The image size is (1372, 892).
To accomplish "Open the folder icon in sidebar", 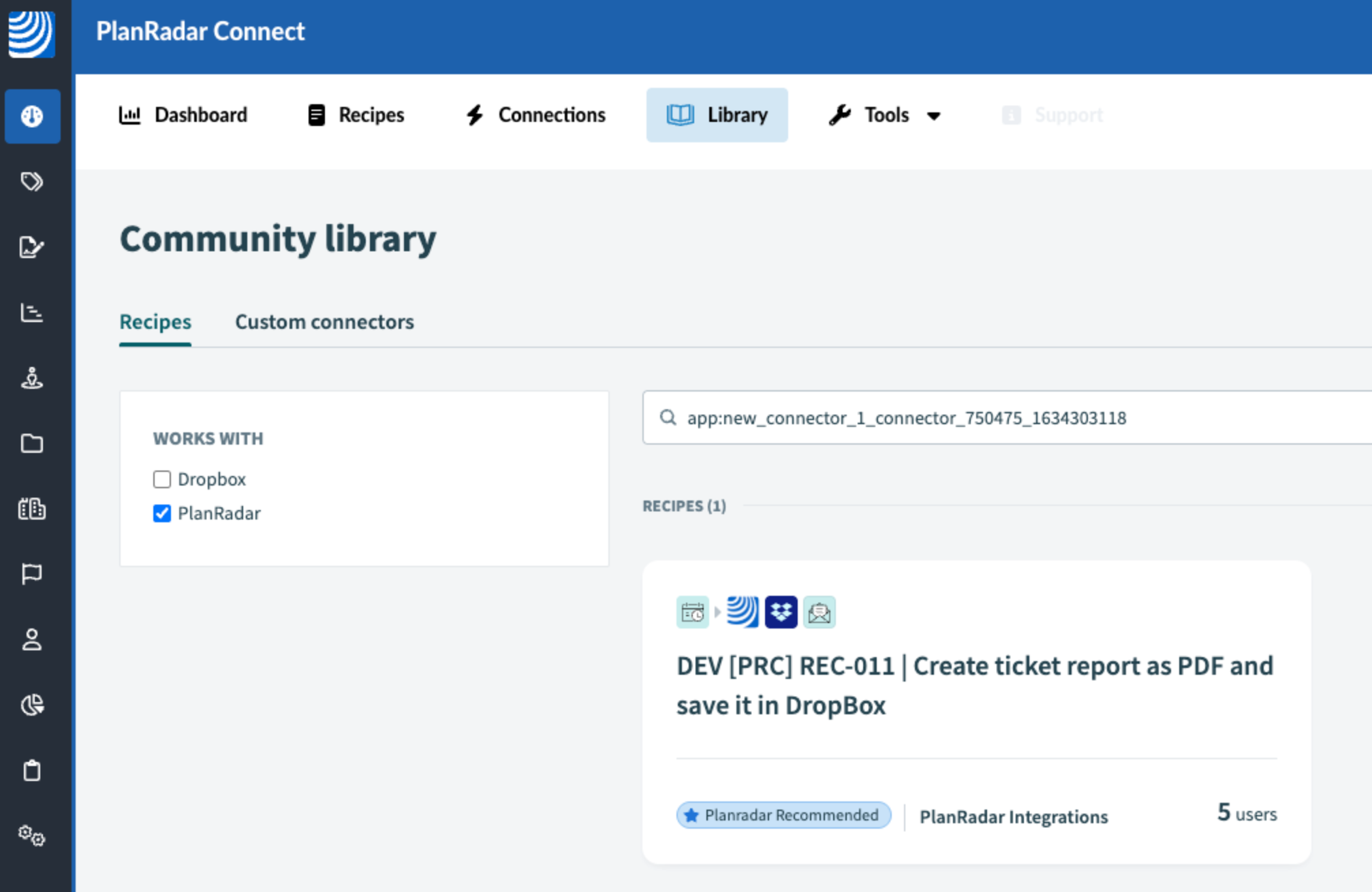I will pos(32,444).
